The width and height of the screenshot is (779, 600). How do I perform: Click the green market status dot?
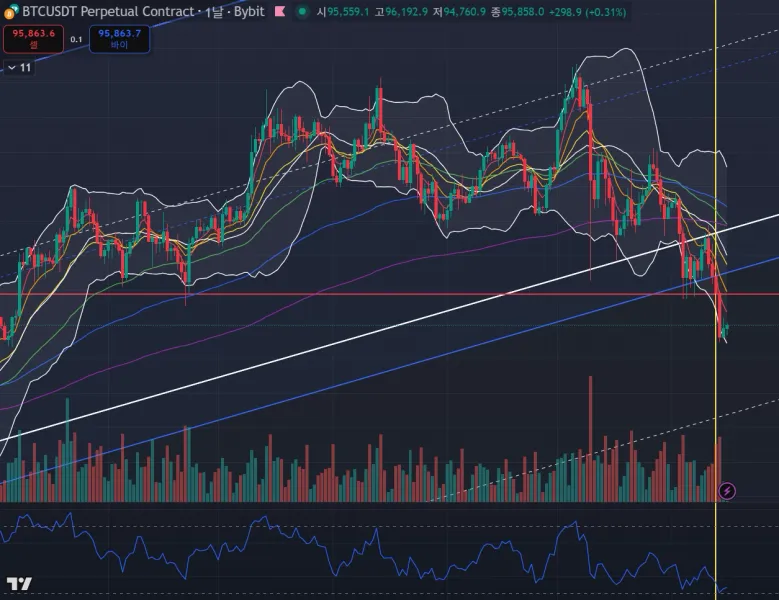point(302,11)
